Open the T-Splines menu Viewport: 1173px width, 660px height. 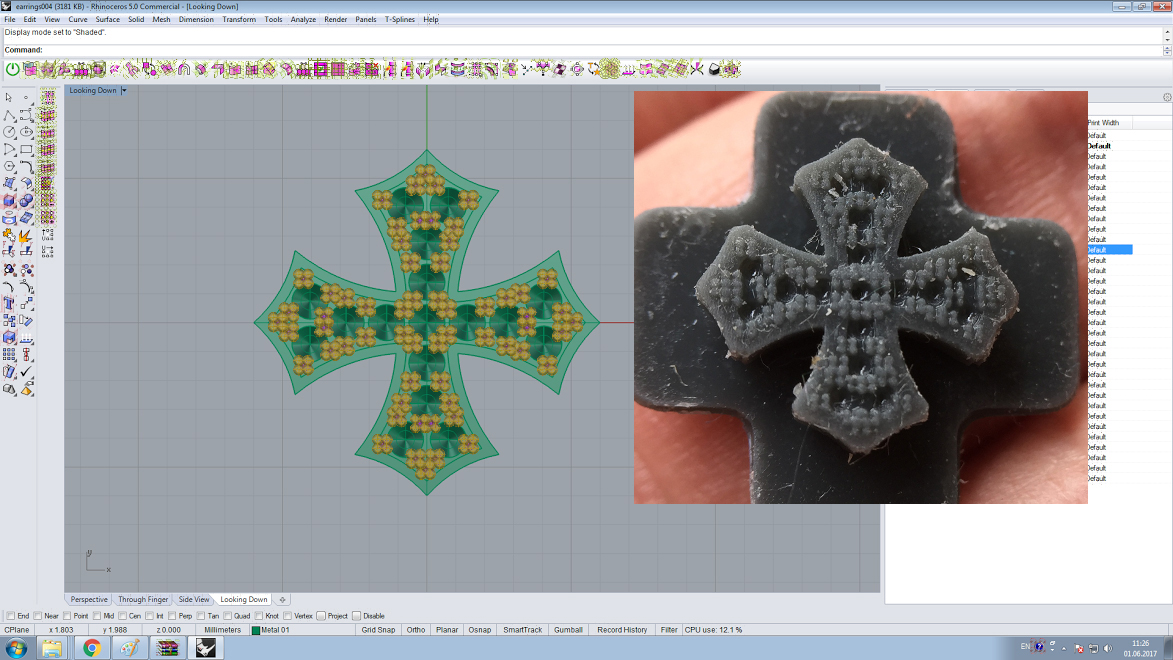[399, 19]
